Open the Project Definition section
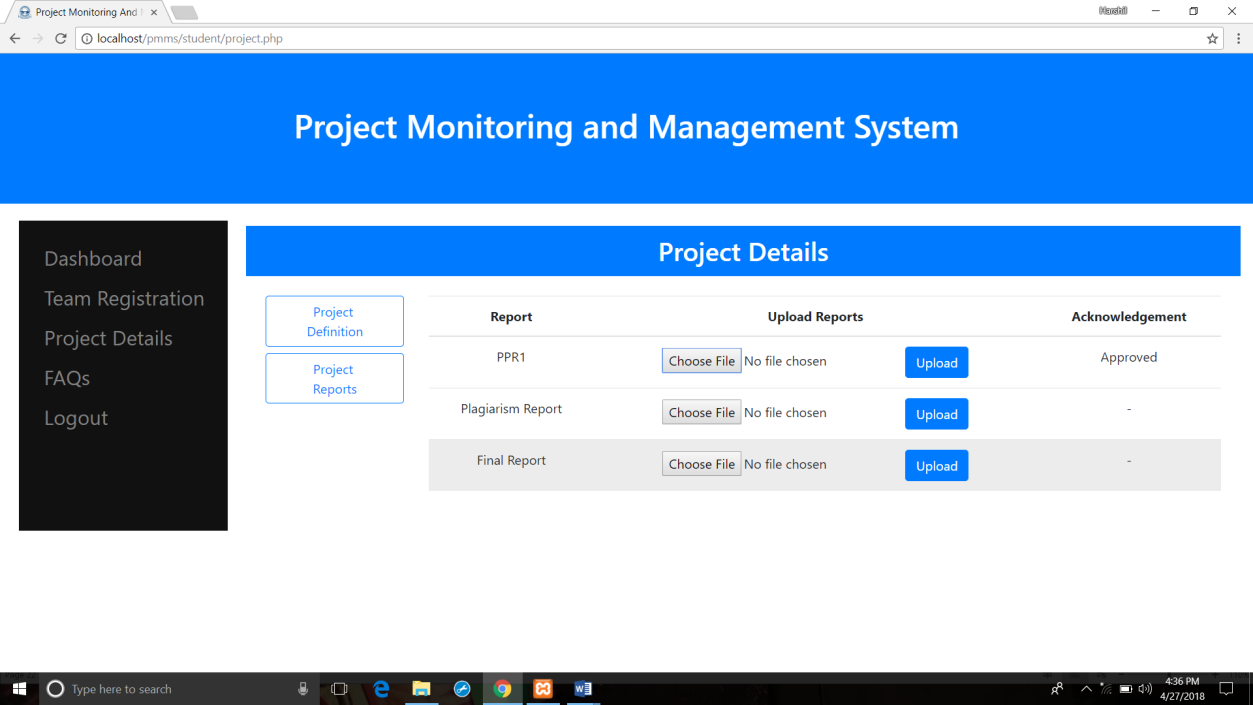Screen dimensions: 1253x705 coord(334,321)
